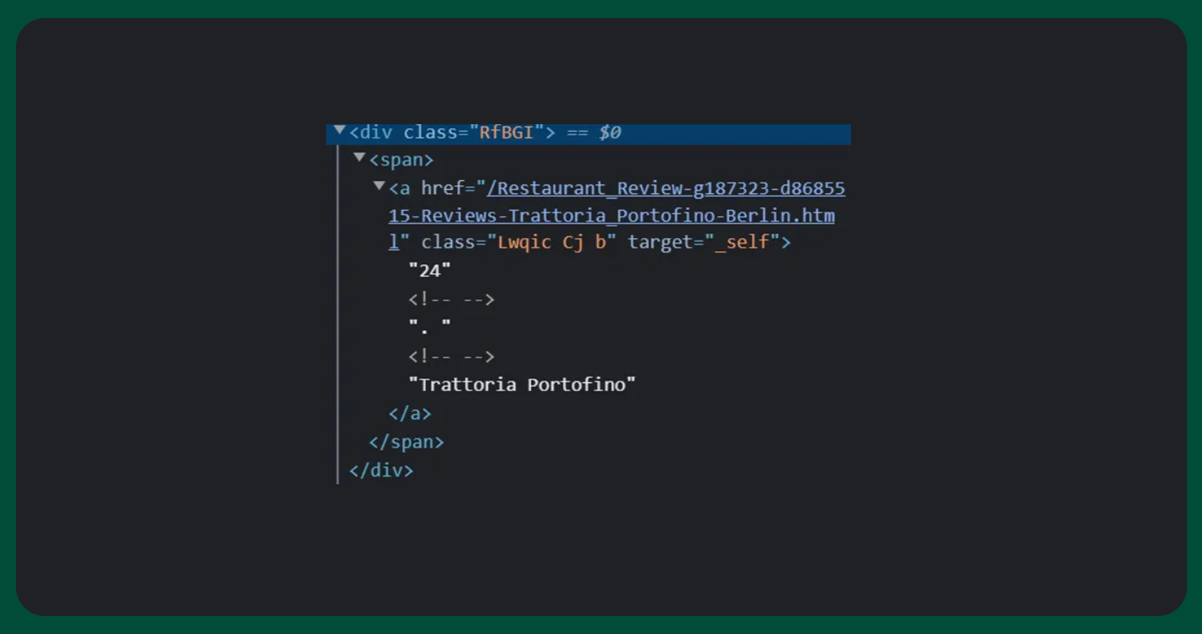Select the "RfBGI" class attribute value
This screenshot has height=634, width=1202.
coord(507,133)
